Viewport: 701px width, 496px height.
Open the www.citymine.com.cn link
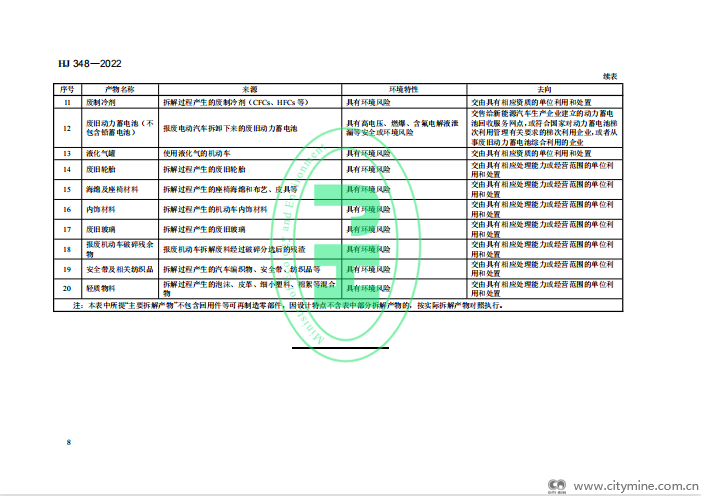coord(638,485)
